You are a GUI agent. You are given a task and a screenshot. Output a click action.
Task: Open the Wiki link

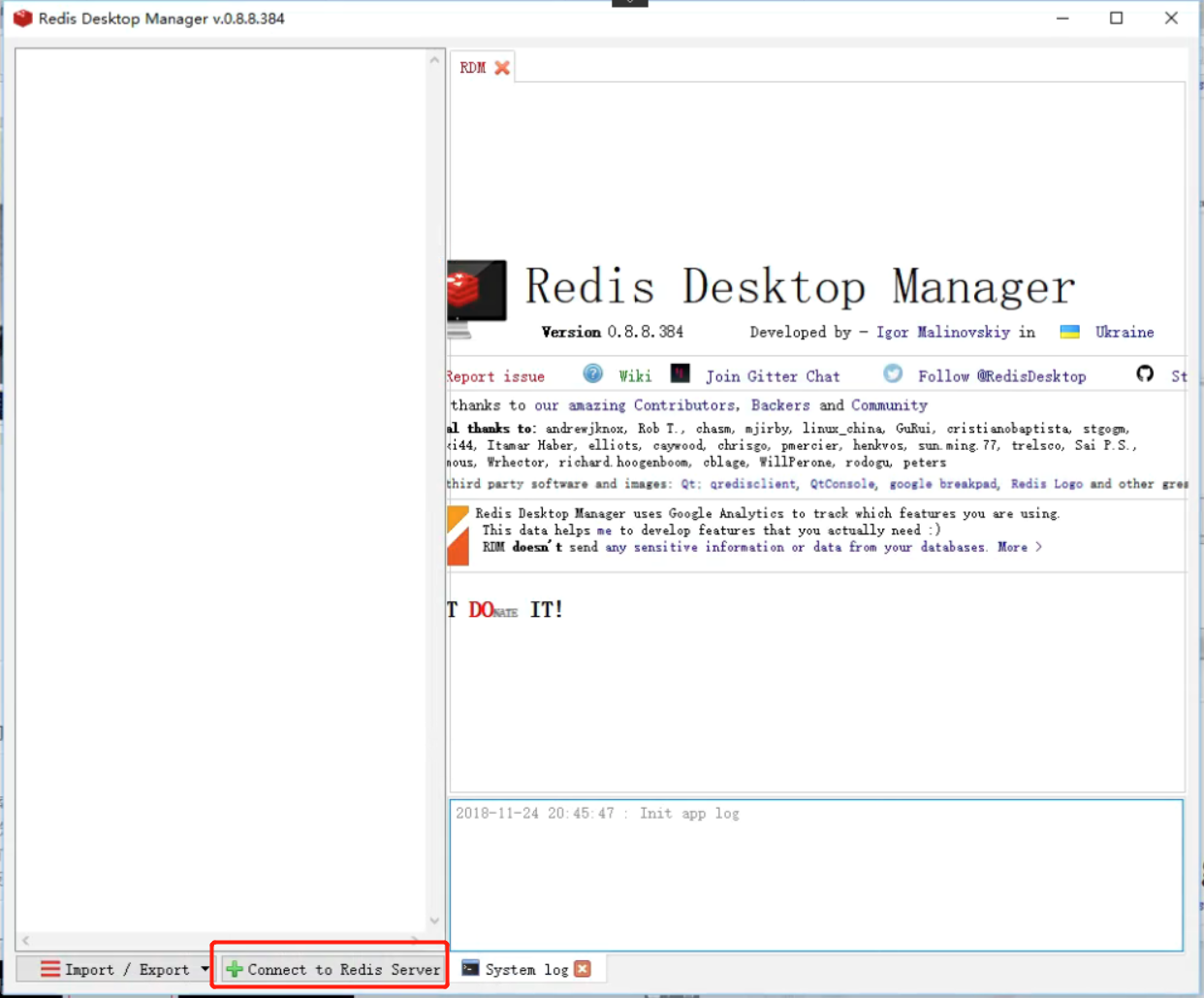pos(635,376)
